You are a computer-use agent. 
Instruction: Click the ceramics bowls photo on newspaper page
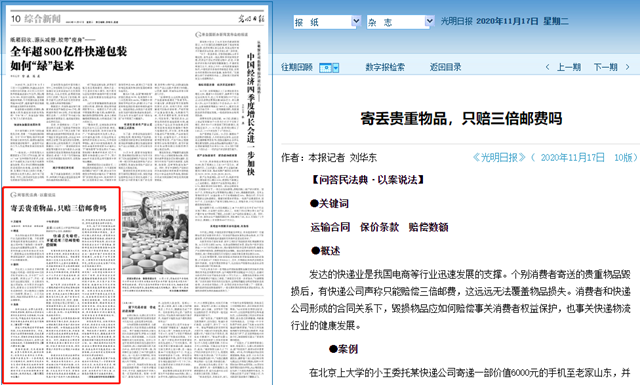point(155,232)
